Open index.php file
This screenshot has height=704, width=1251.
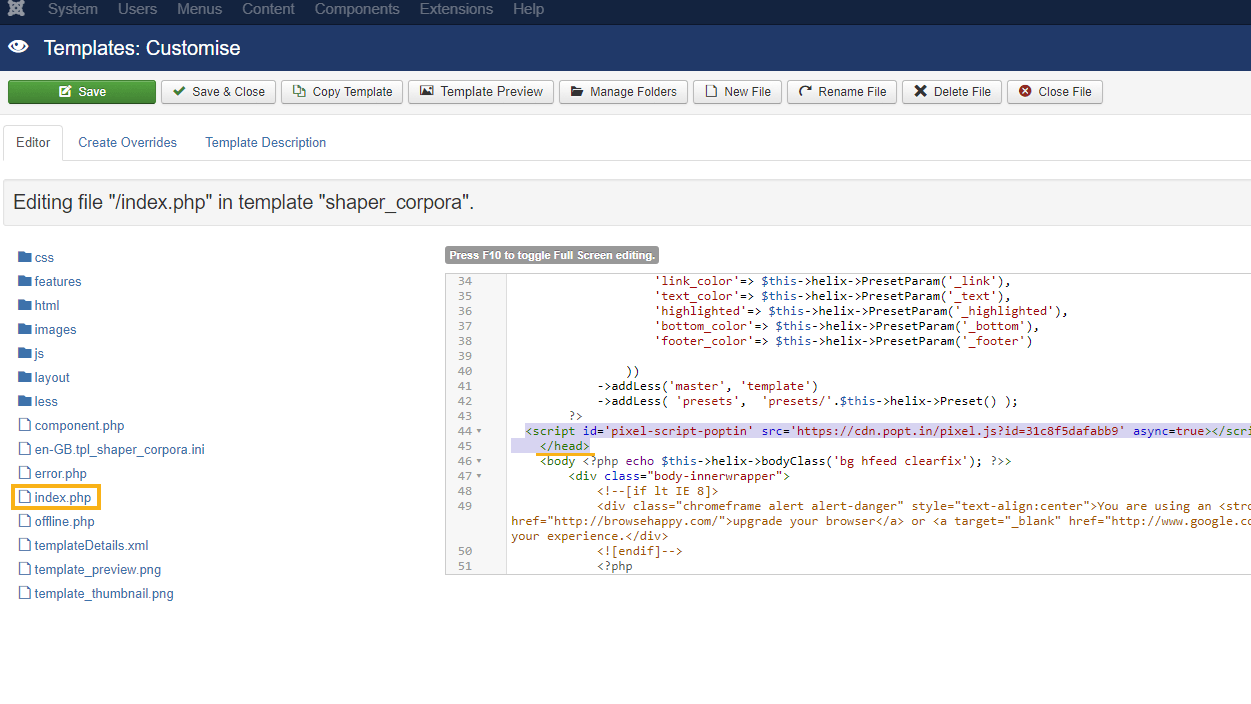tap(62, 497)
